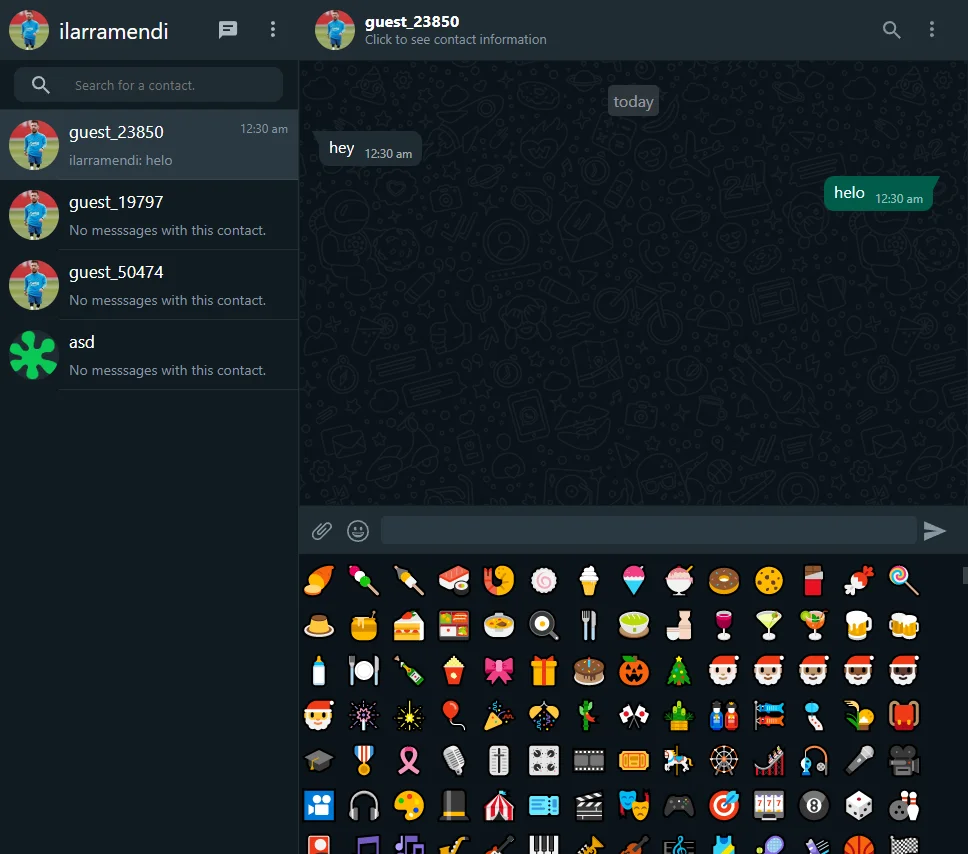Insert the bento box emoji
Viewport: 968px width, 854px height.
tap(454, 626)
